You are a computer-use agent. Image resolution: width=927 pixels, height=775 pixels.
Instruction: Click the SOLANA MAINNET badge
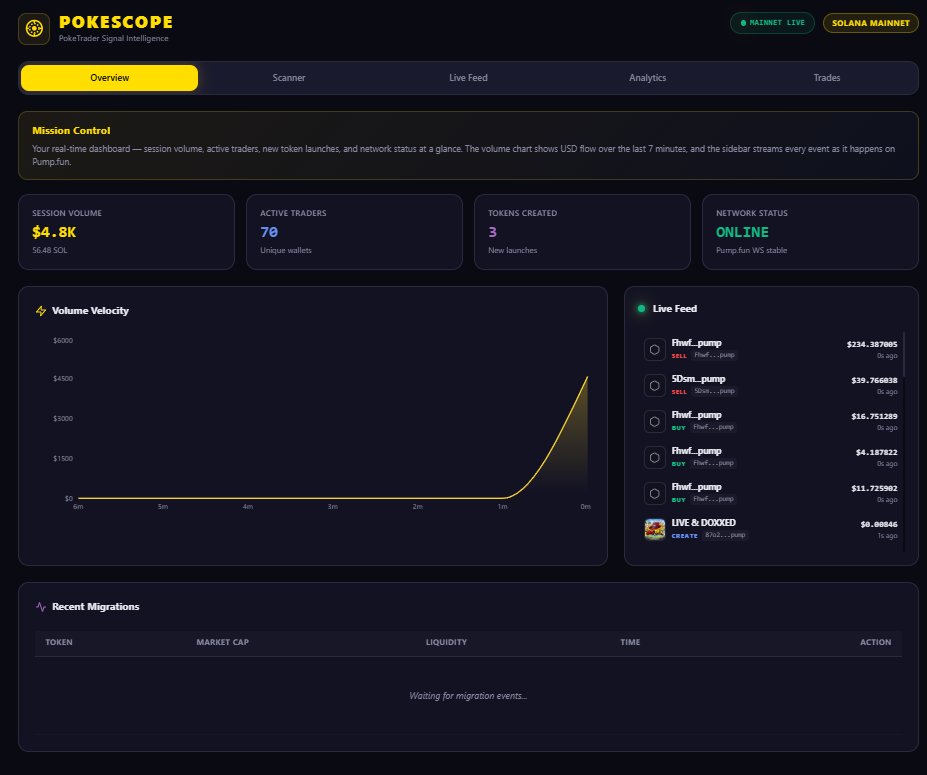[870, 23]
